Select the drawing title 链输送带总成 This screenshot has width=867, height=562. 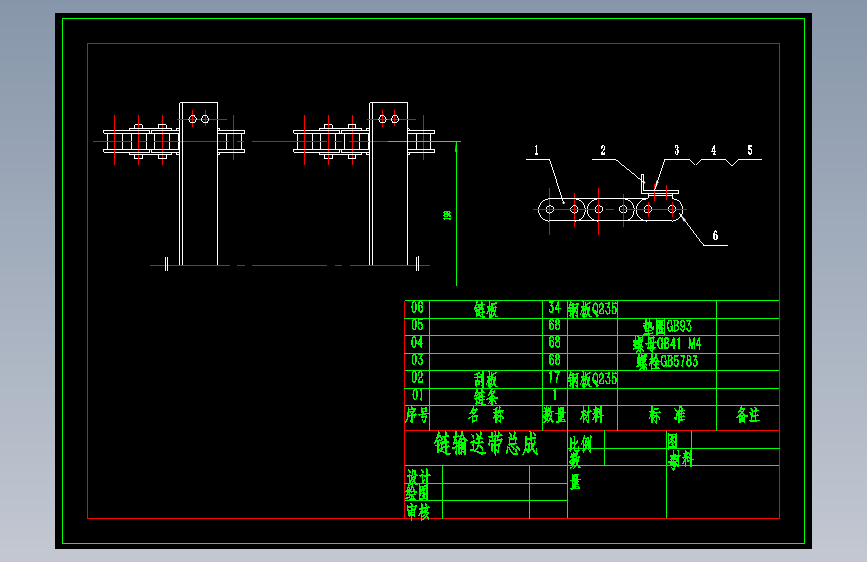[486, 444]
